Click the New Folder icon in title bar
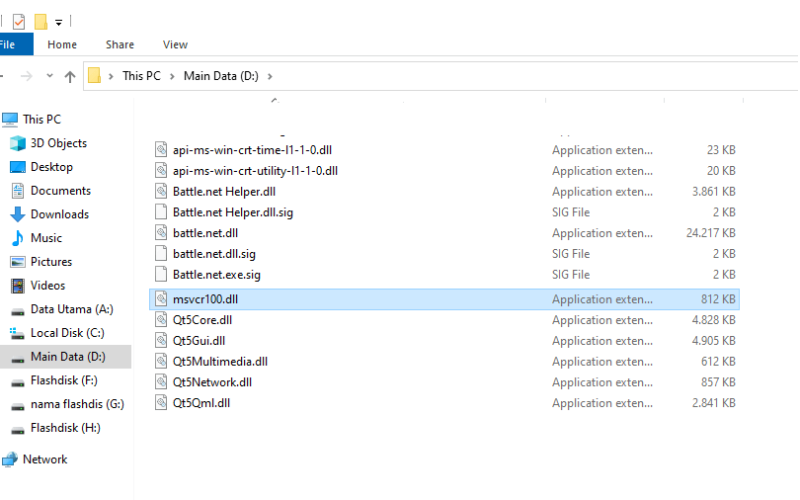The height and width of the screenshot is (500, 800). 41,21
